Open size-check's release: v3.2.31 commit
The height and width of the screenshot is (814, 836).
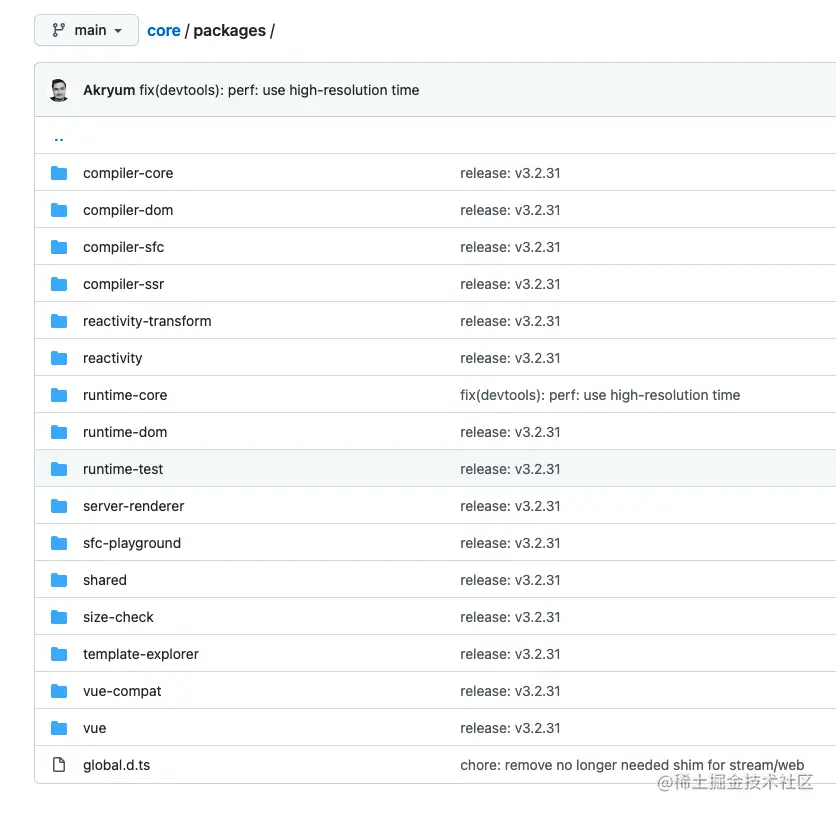510,617
